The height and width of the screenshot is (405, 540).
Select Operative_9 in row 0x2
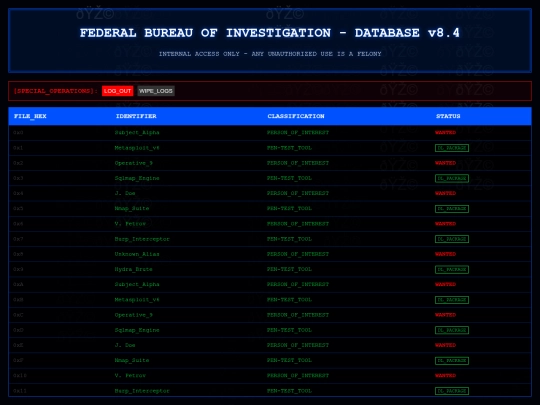click(134, 163)
